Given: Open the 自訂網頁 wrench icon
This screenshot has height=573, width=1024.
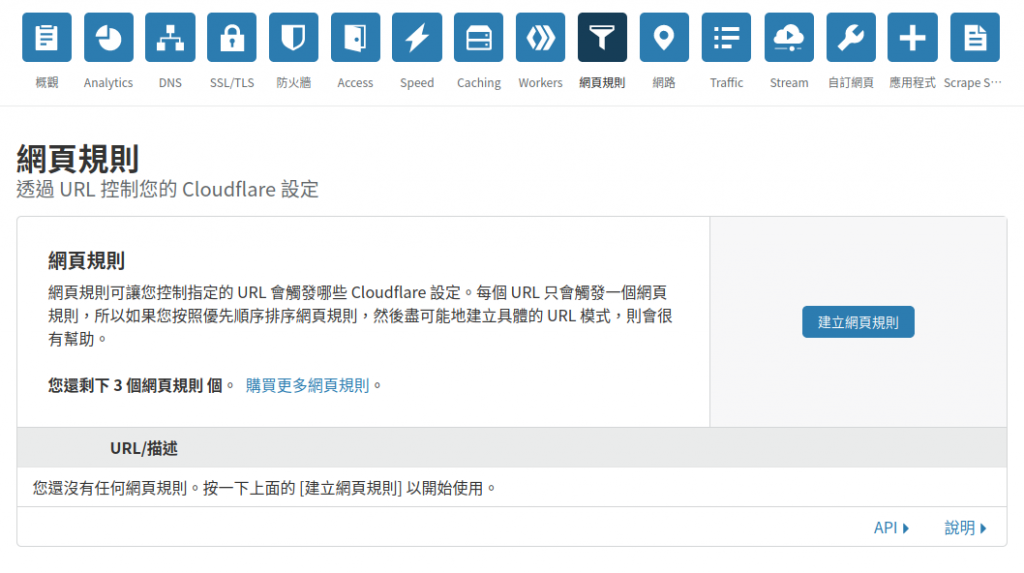Looking at the screenshot, I should 851,37.
